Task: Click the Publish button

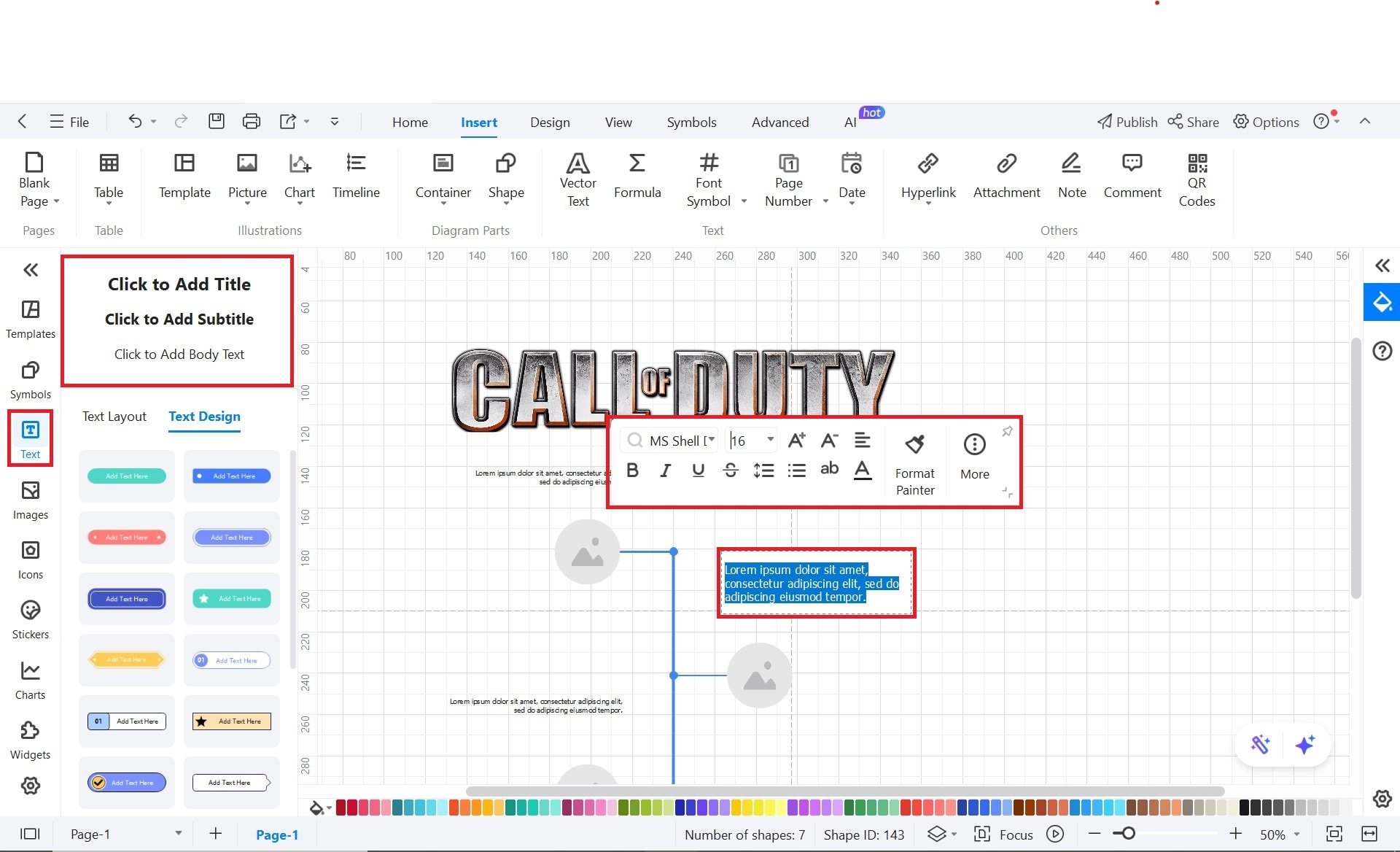Action: (x=1127, y=122)
